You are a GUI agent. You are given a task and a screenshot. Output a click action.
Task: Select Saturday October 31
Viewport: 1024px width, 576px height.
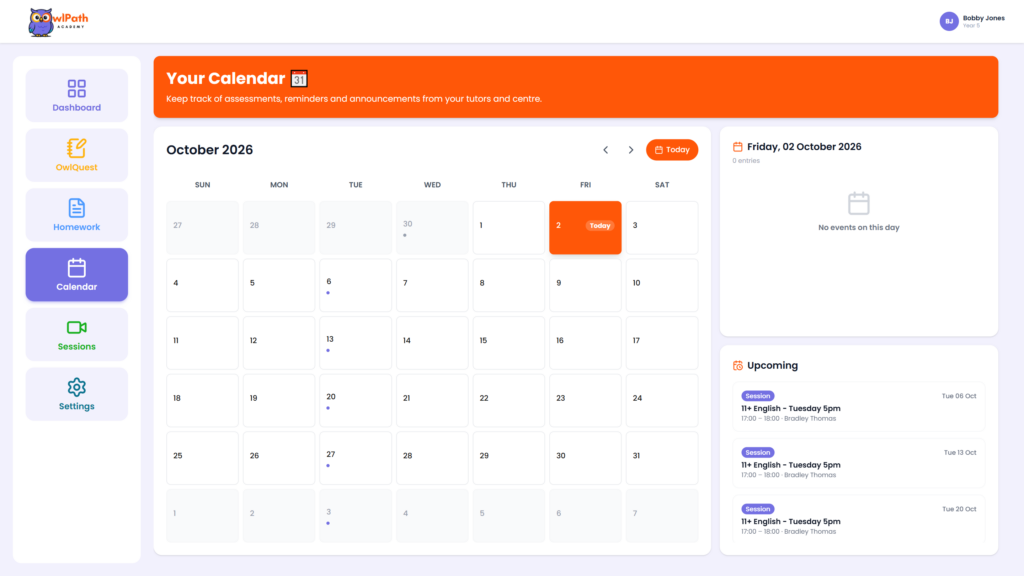[x=662, y=458]
